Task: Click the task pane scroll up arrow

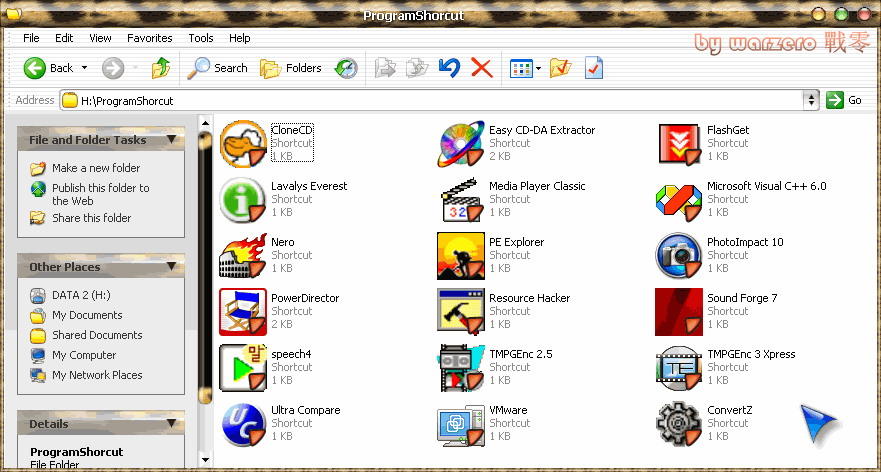Action: (x=205, y=123)
